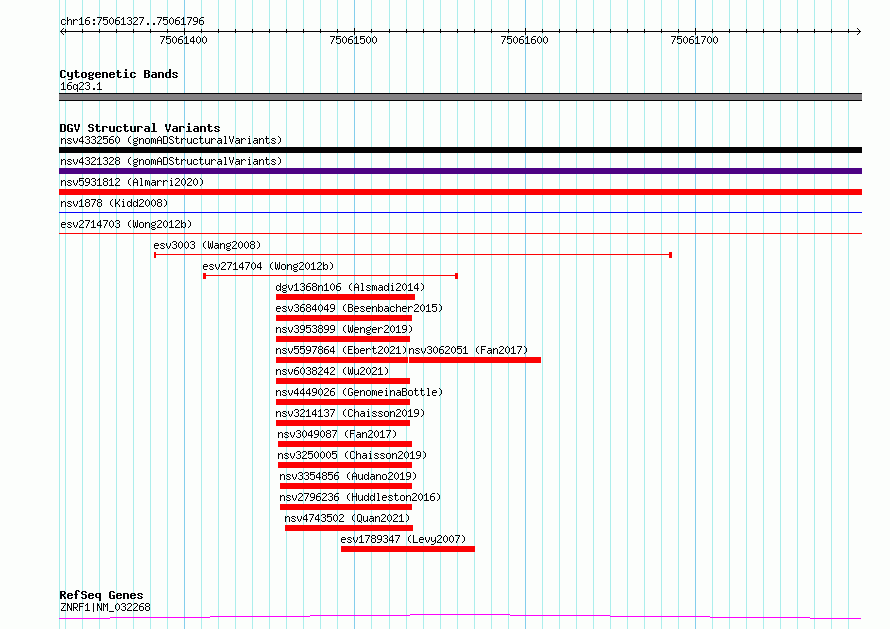The width and height of the screenshot is (890, 629).
Task: Click the 16q23.1 band label
Action: tap(81, 86)
